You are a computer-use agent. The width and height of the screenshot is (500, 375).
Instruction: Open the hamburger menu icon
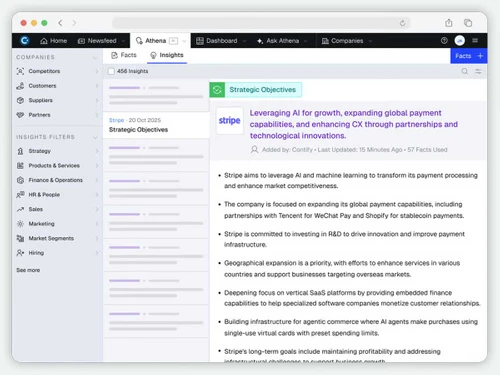(x=475, y=41)
